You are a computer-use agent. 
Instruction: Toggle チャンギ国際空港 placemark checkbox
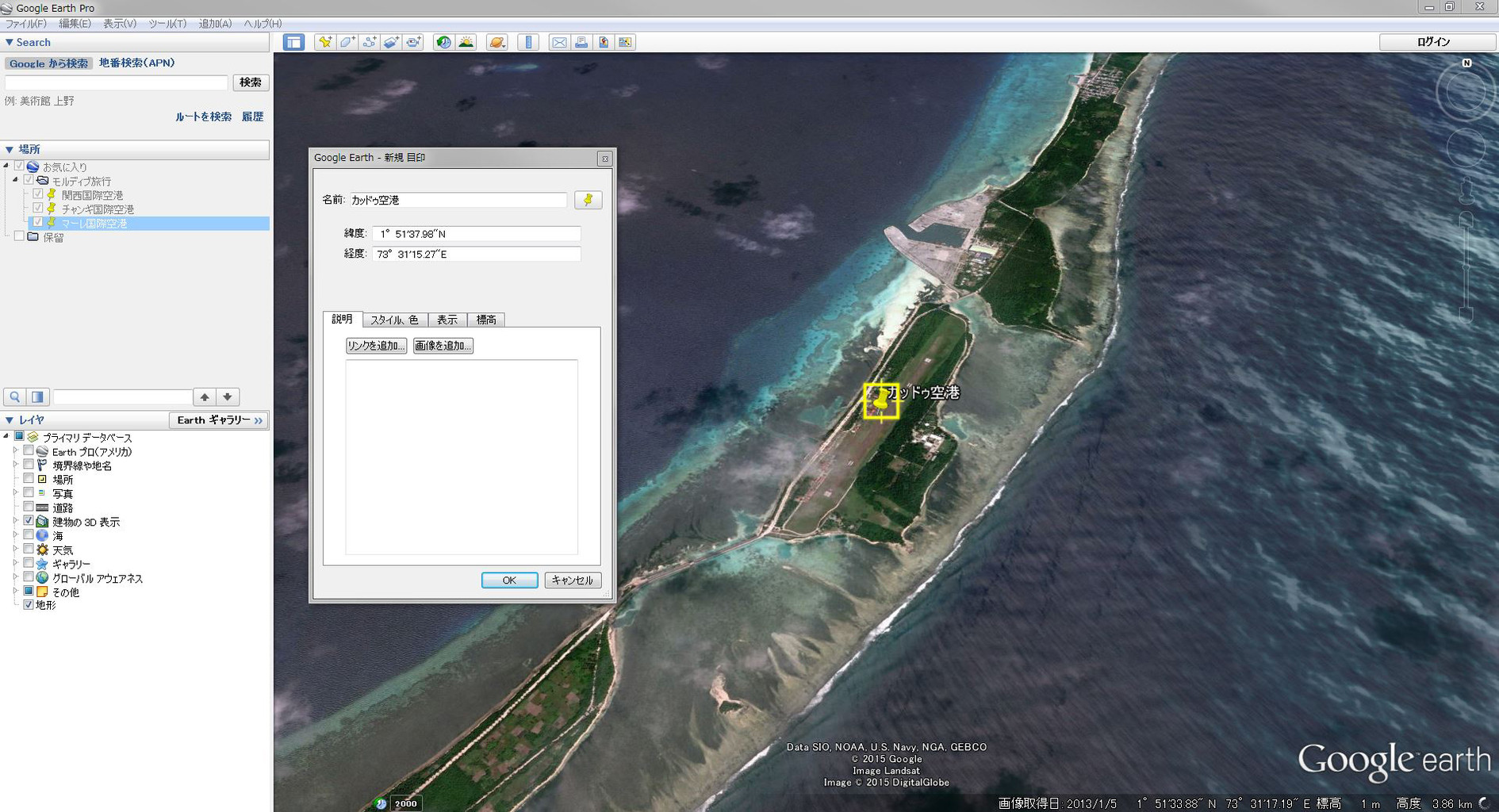click(x=38, y=209)
